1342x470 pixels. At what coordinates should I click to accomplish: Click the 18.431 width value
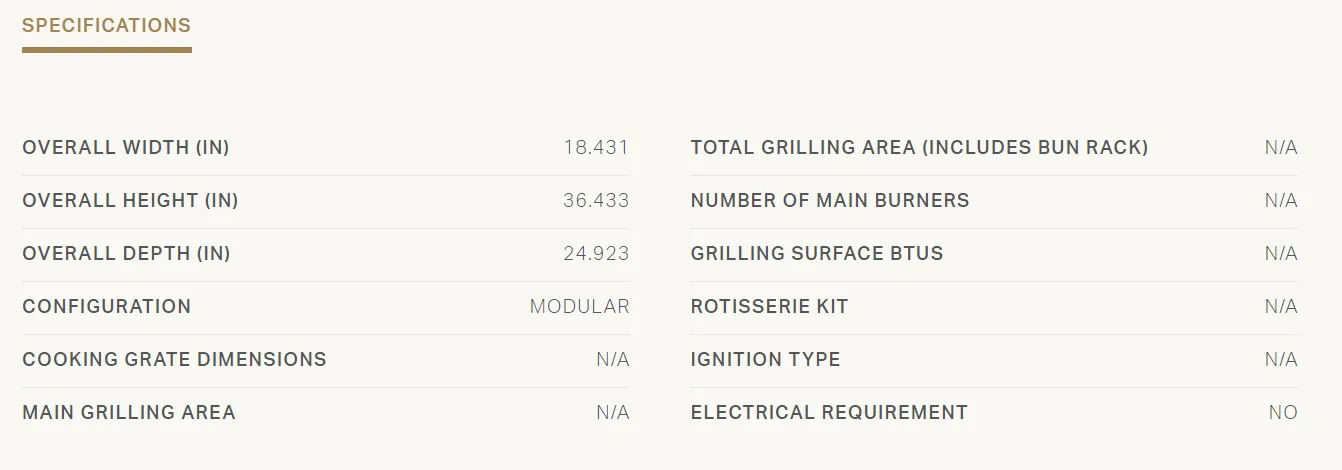click(596, 148)
